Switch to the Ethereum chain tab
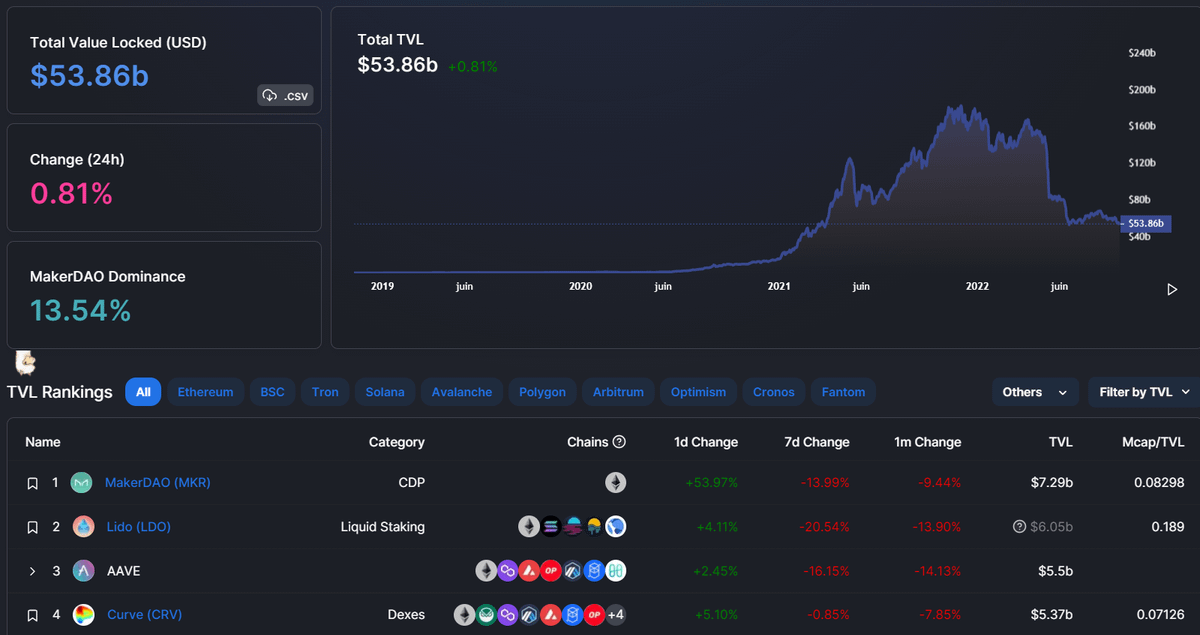 coord(205,392)
